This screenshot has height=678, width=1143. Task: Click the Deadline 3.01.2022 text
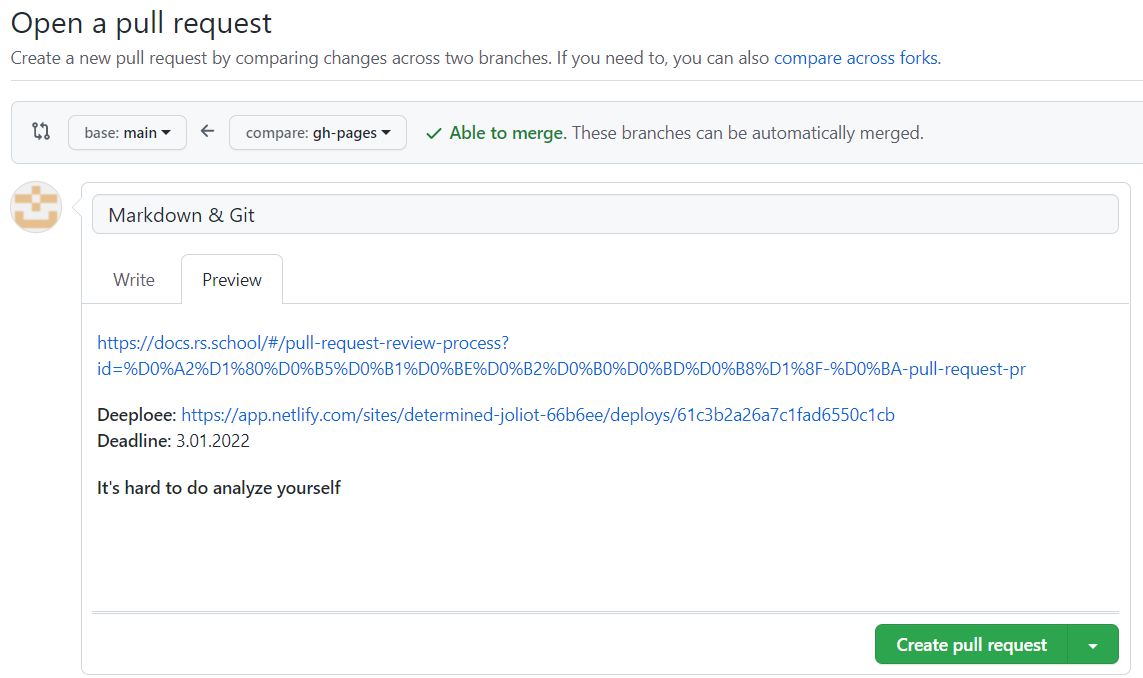173,441
